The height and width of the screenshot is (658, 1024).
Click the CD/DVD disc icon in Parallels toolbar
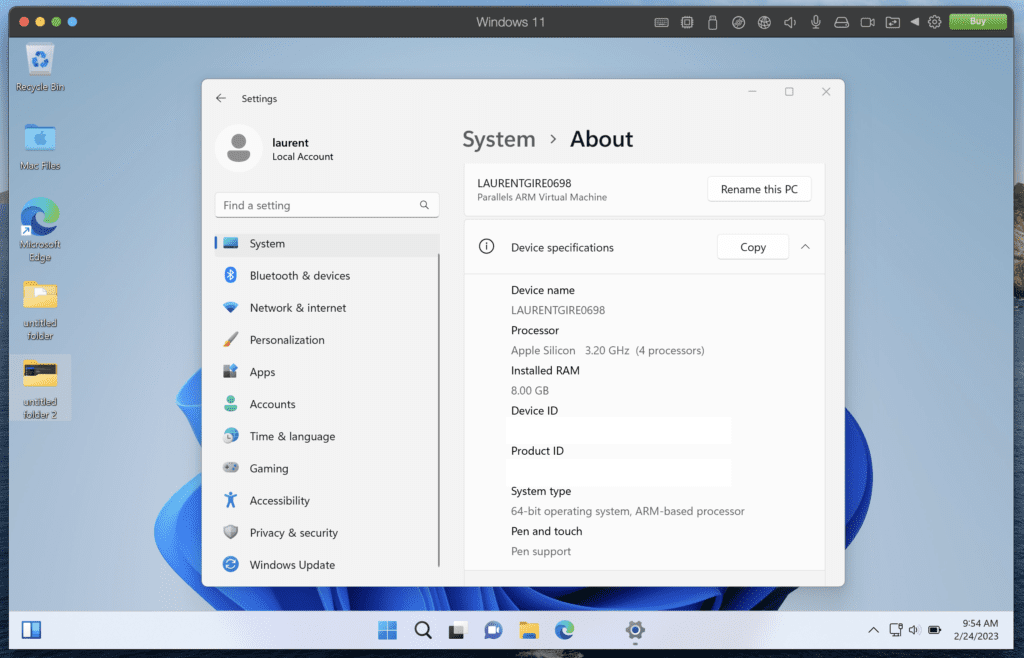738,22
